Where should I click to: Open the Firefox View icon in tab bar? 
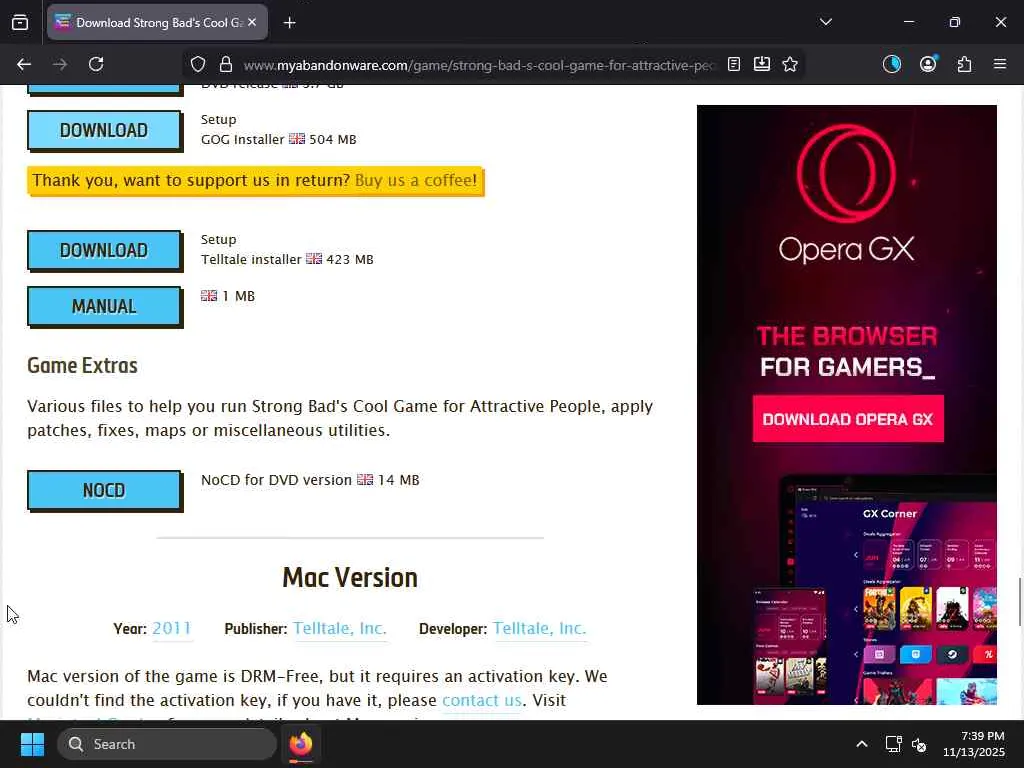pyautogui.click(x=20, y=23)
